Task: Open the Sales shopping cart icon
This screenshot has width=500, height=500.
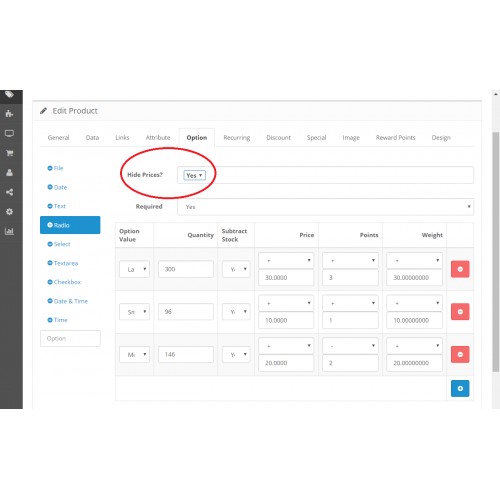Action: tap(9, 153)
